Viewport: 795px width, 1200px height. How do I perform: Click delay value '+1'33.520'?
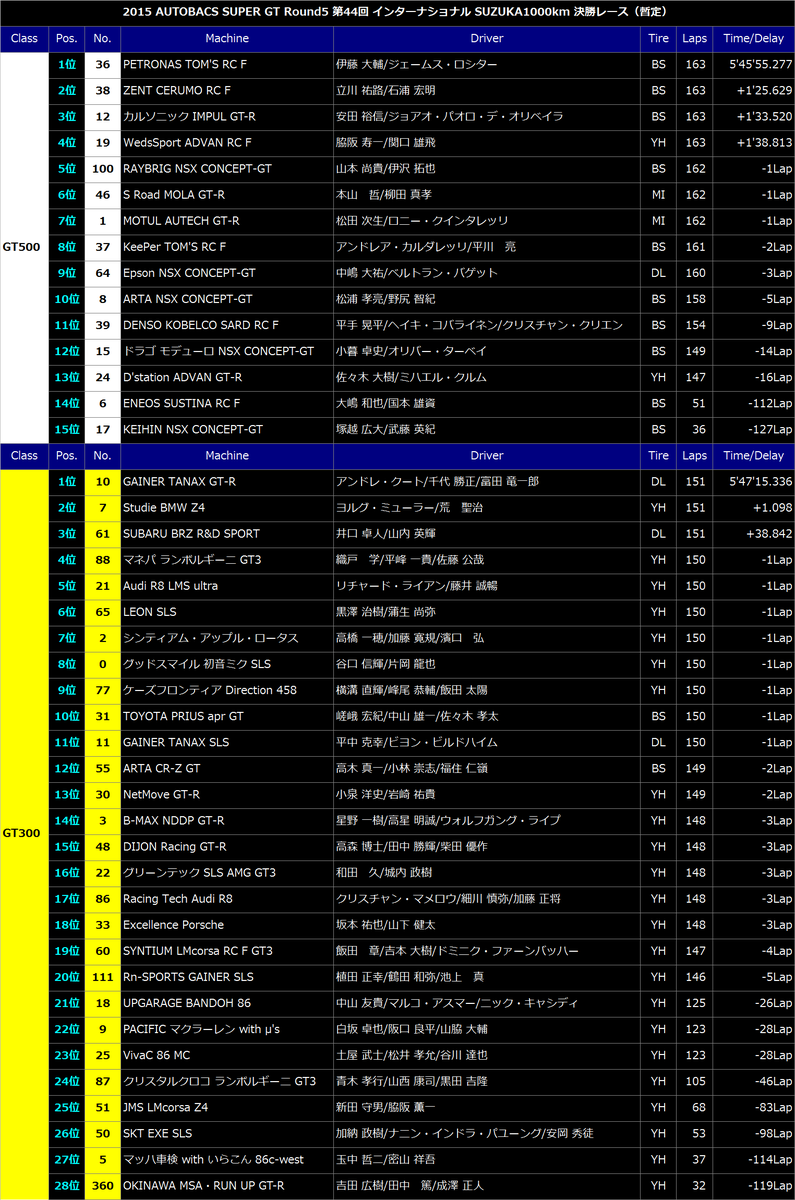pyautogui.click(x=762, y=117)
